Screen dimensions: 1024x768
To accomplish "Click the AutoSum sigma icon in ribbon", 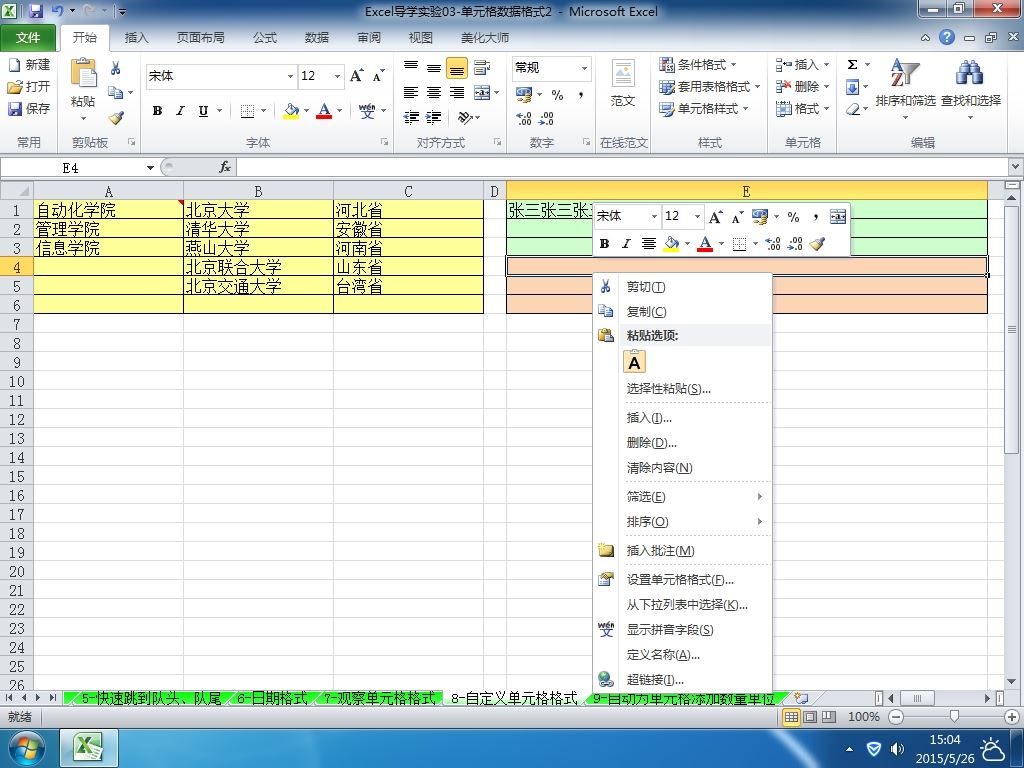I will 852,65.
